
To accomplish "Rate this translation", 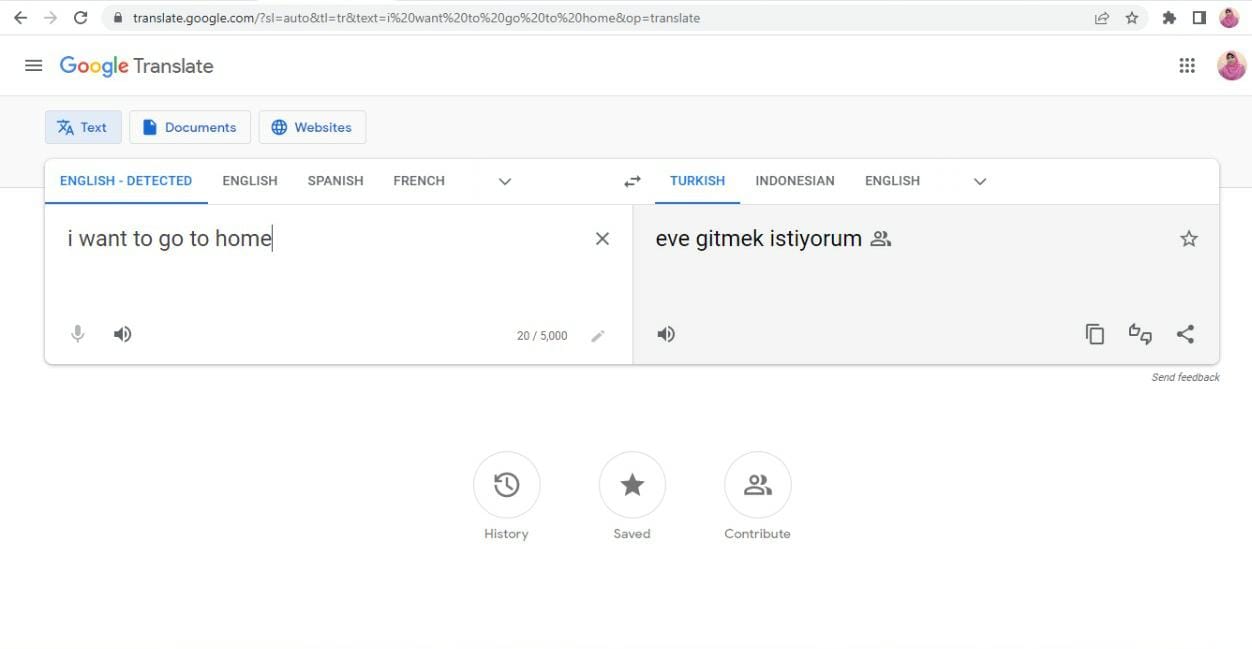I will [x=1140, y=334].
